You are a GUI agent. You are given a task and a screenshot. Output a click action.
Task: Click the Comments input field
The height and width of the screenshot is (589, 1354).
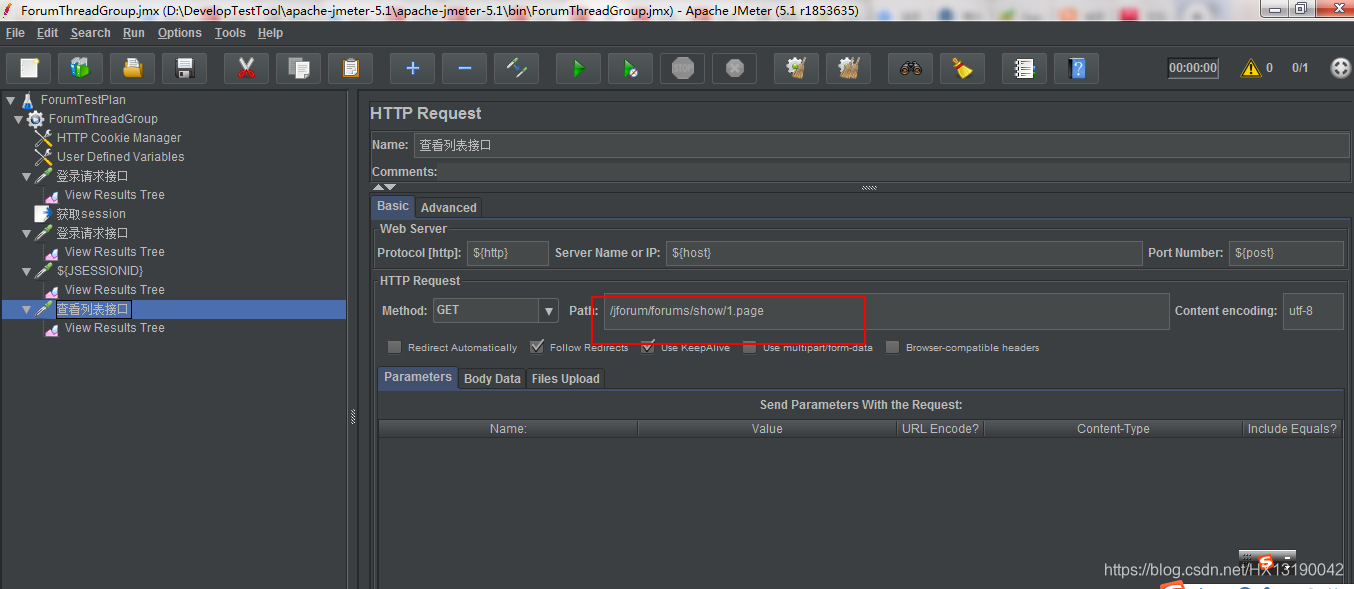click(895, 172)
